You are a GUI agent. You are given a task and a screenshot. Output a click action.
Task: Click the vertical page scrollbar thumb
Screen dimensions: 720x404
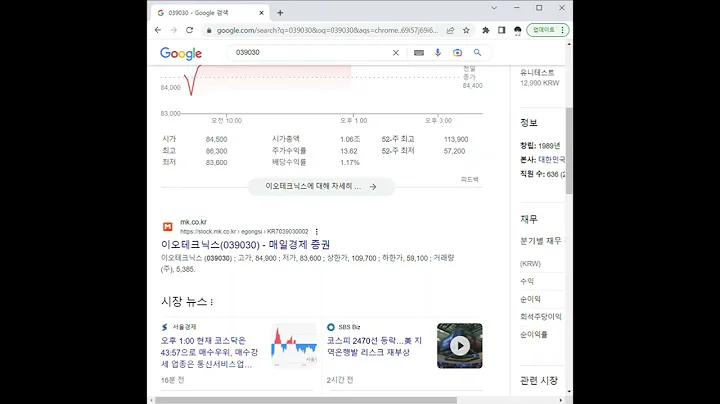coord(569,151)
